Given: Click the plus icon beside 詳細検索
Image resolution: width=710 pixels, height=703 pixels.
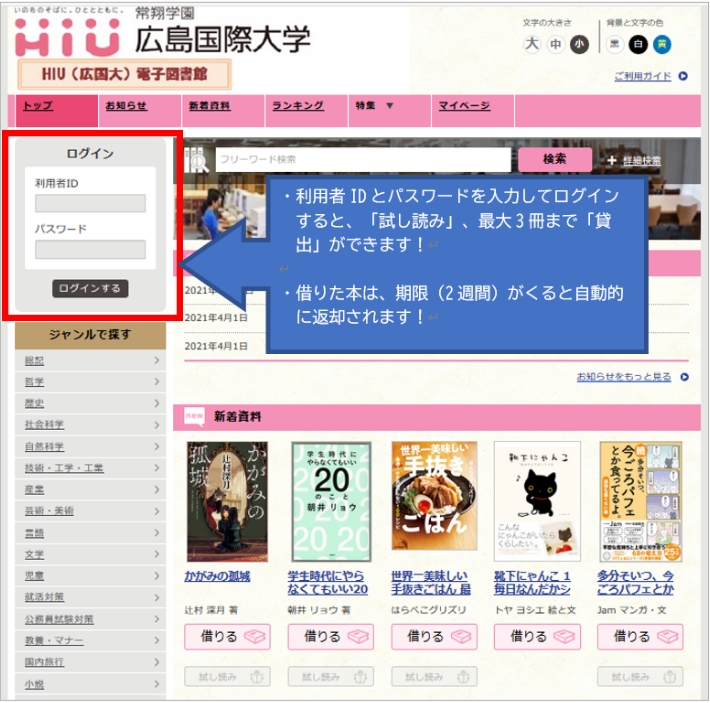Looking at the screenshot, I should tap(612, 160).
